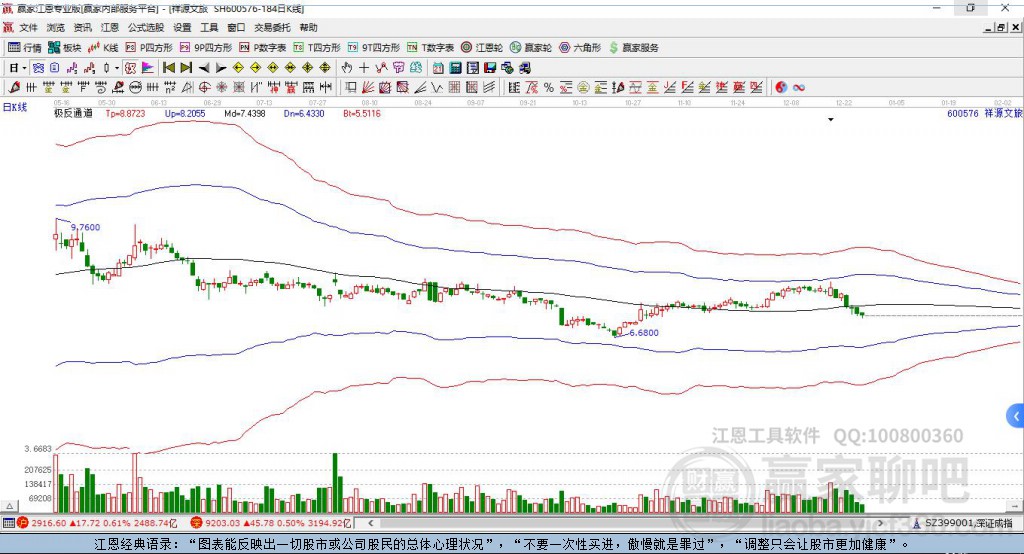The height and width of the screenshot is (554, 1024).
Task: Click the n² square numbers tool
Action: 170,88
